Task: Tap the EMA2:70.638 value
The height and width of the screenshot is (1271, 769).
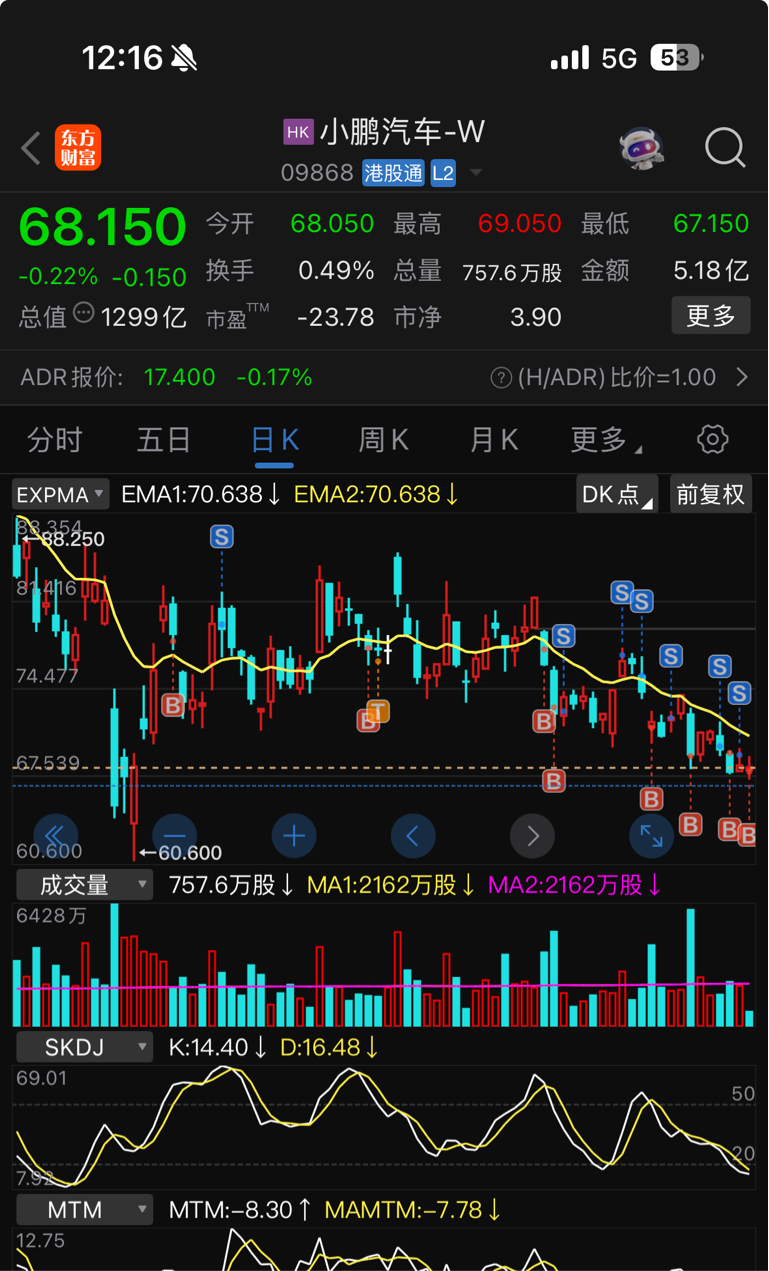Action: point(376,494)
